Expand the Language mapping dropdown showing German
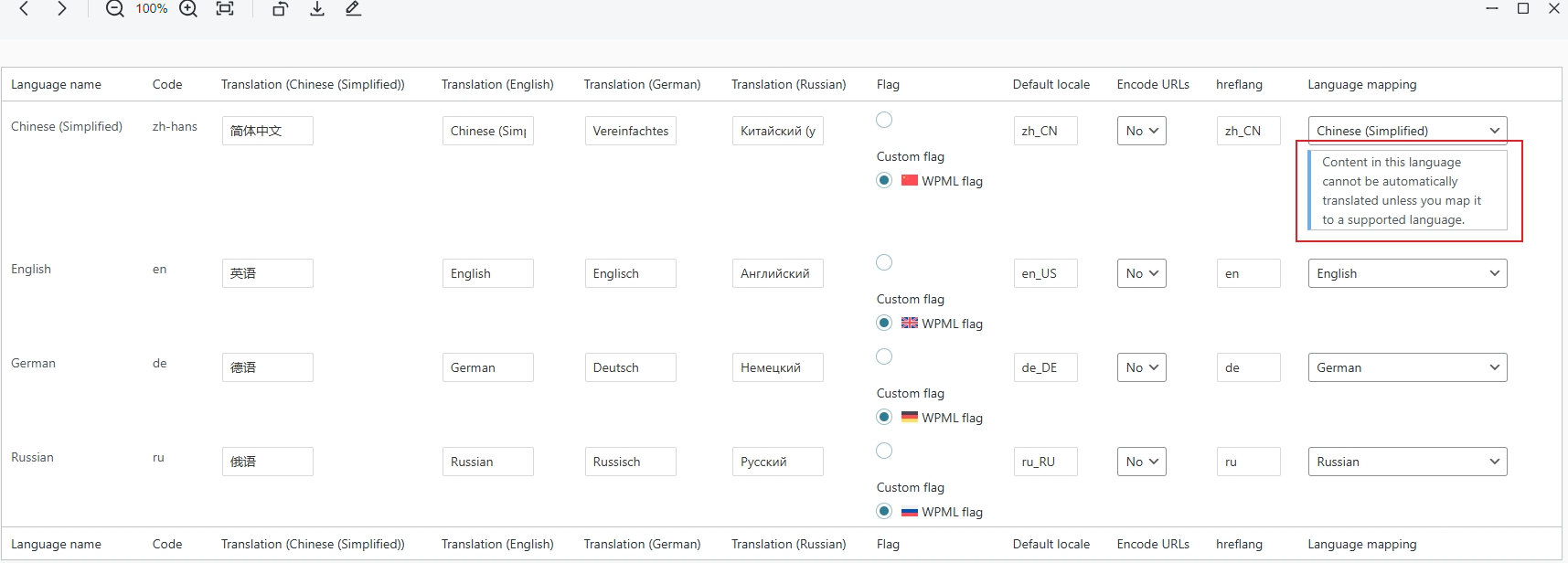The image size is (1568, 563). click(1407, 367)
